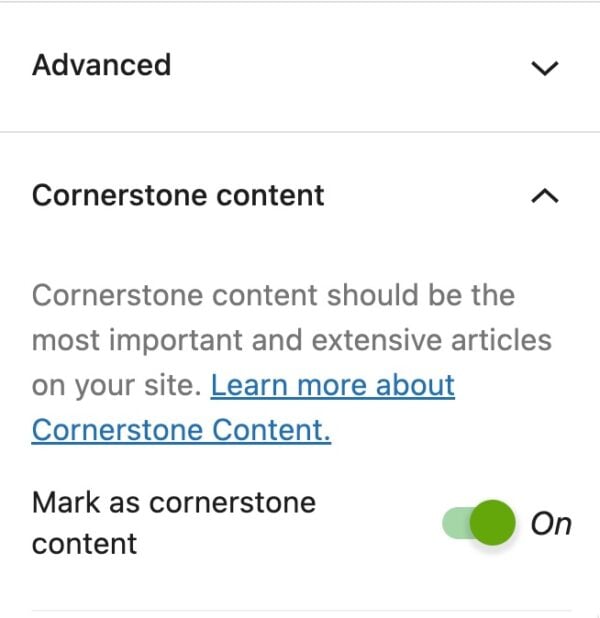The width and height of the screenshot is (600, 618).
Task: Click the italic On status label
Action: [x=550, y=523]
